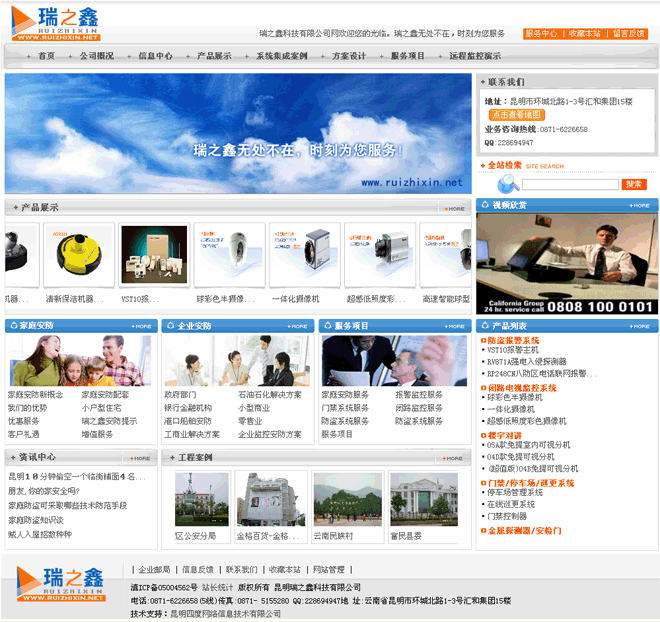This screenshot has width=660, height=622.
Task: Open the office photo in 企业安防
Action: click(x=237, y=361)
